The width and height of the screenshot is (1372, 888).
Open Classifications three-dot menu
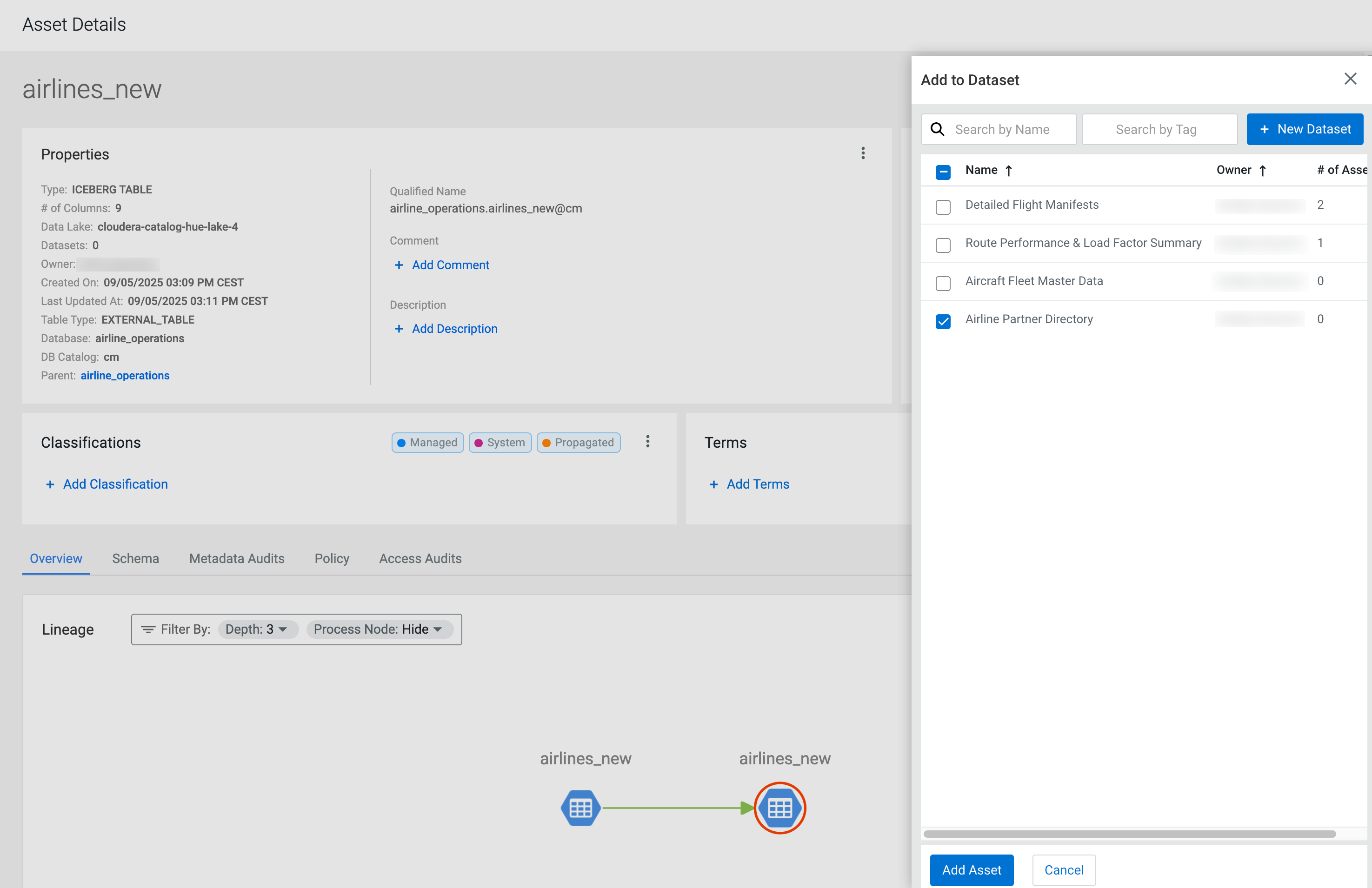pyautogui.click(x=647, y=441)
